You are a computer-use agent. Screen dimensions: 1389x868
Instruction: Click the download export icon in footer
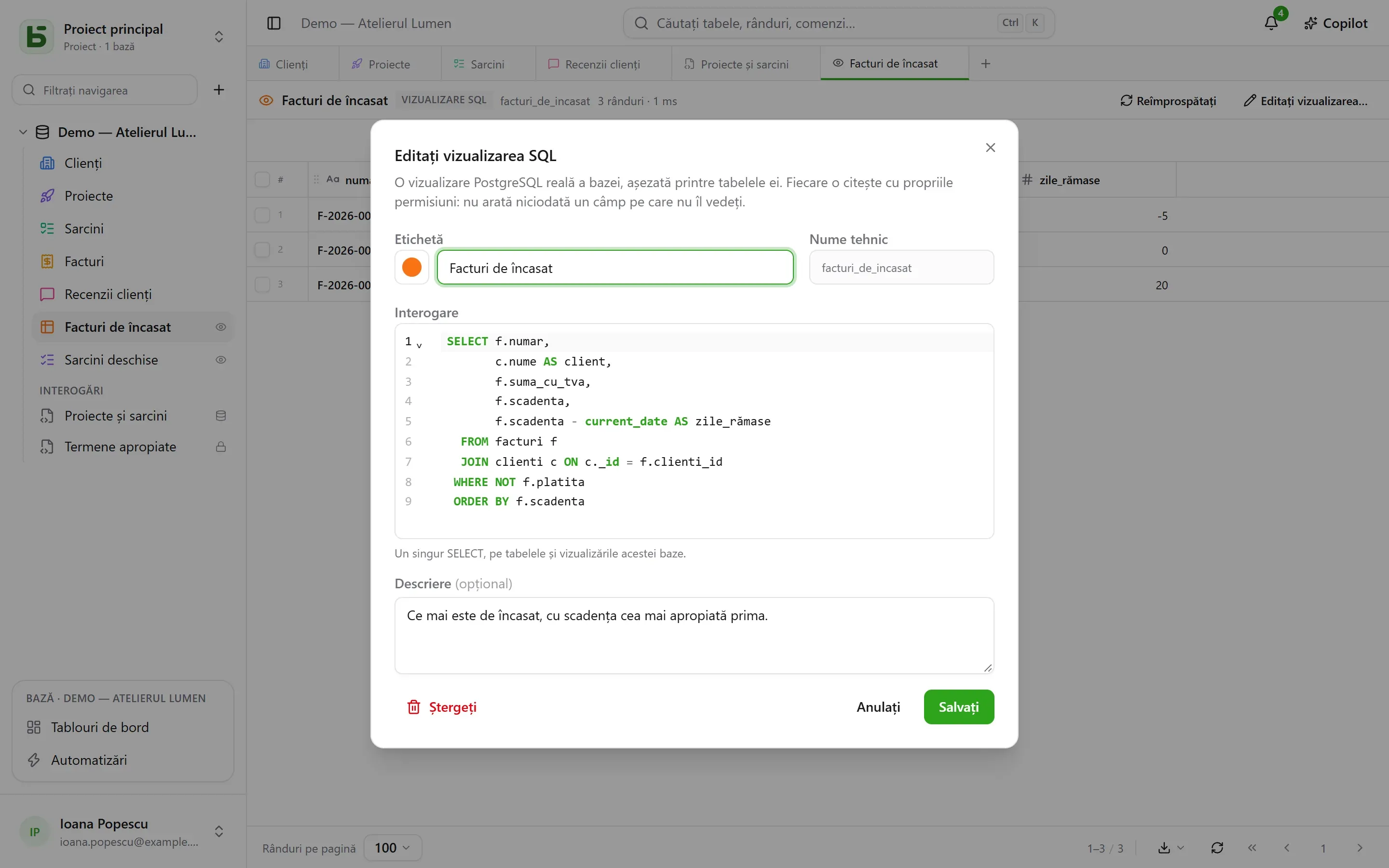pyautogui.click(x=1164, y=848)
